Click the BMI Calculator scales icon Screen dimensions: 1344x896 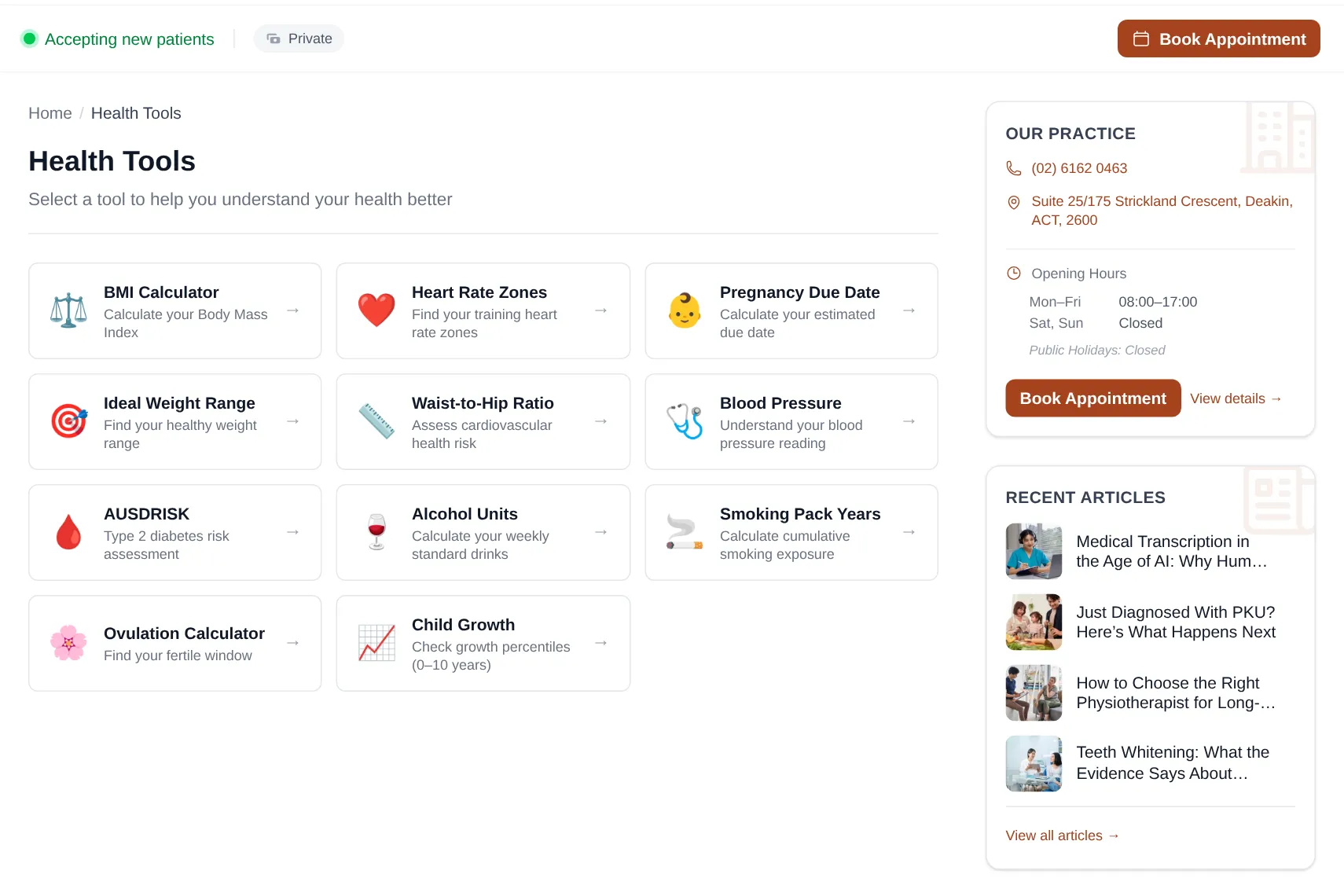(x=68, y=310)
